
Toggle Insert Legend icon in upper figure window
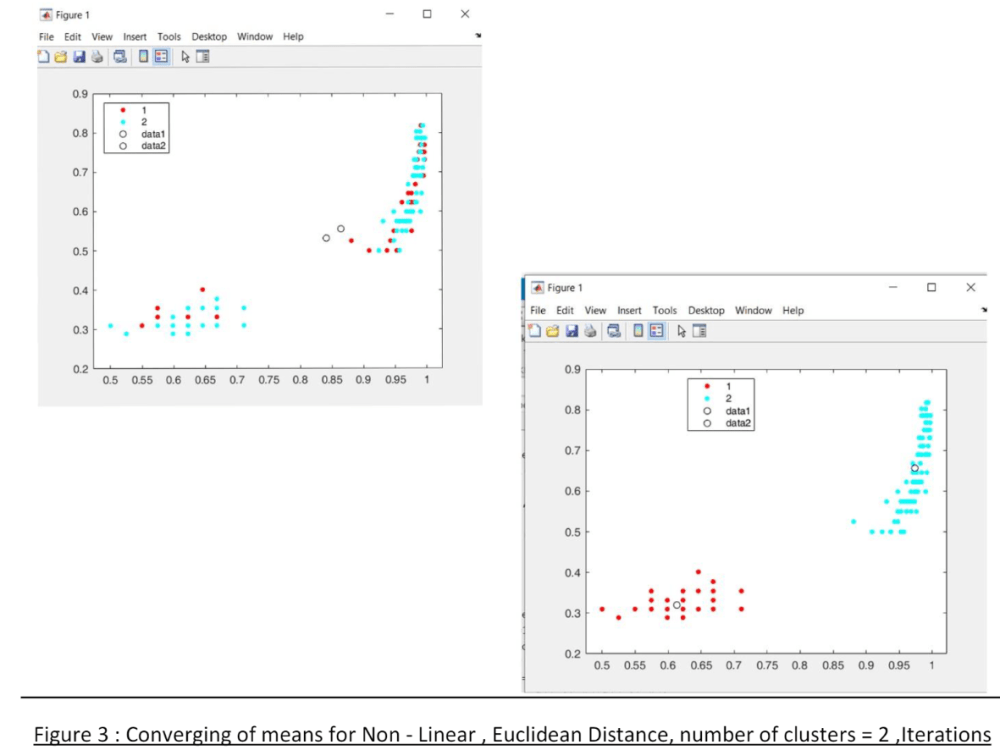(161, 57)
